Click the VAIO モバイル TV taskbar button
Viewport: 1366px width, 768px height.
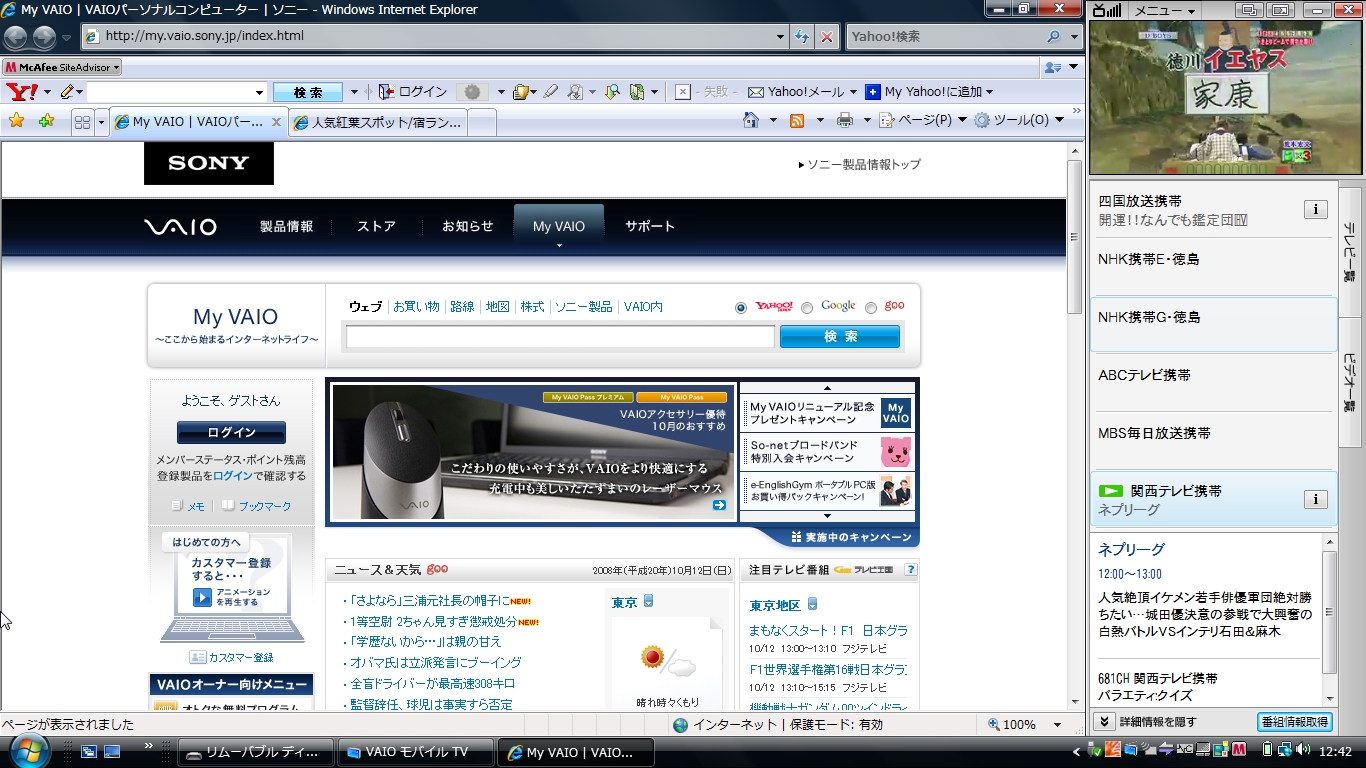pyautogui.click(x=416, y=752)
